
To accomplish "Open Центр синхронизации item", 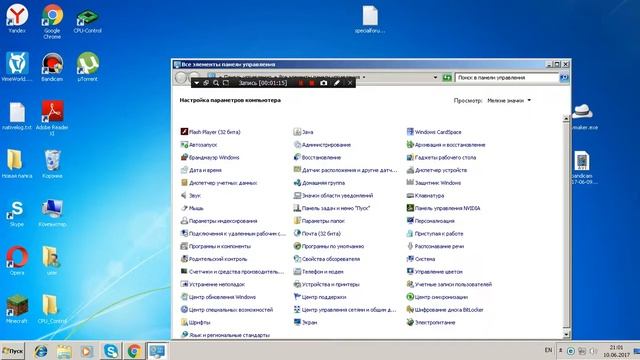I will (x=437, y=297).
